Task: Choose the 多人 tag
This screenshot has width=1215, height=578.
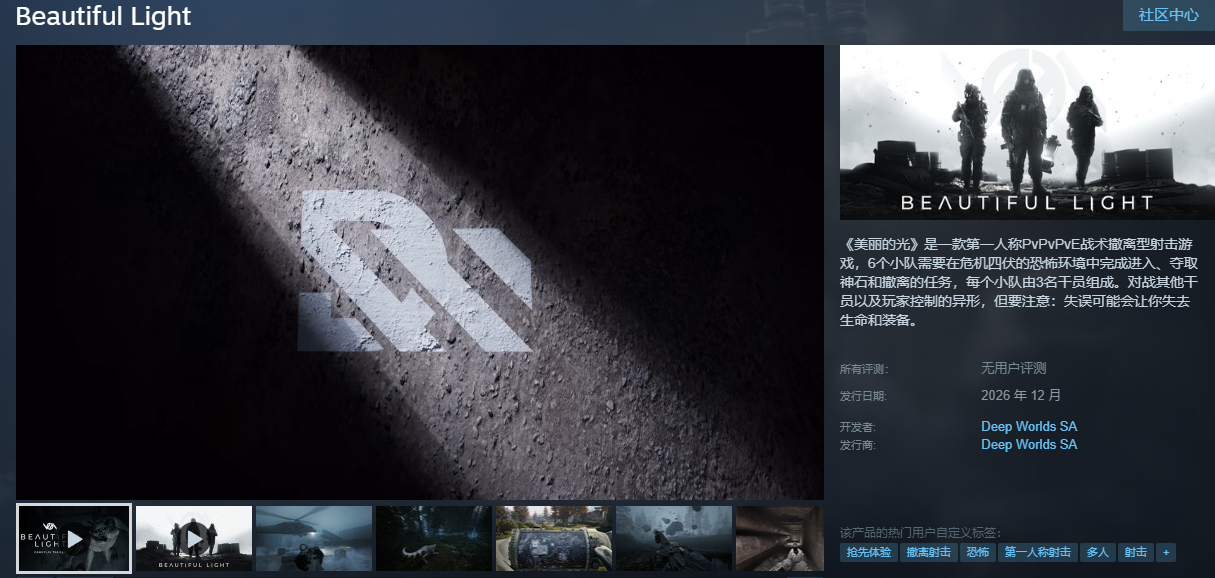Action: pos(1097,552)
